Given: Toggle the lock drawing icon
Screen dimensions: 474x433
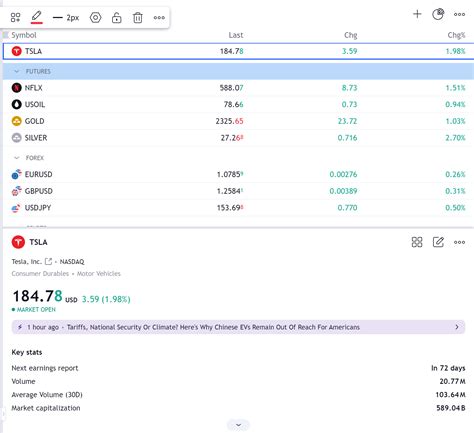Looking at the screenshot, I should pos(116,17).
